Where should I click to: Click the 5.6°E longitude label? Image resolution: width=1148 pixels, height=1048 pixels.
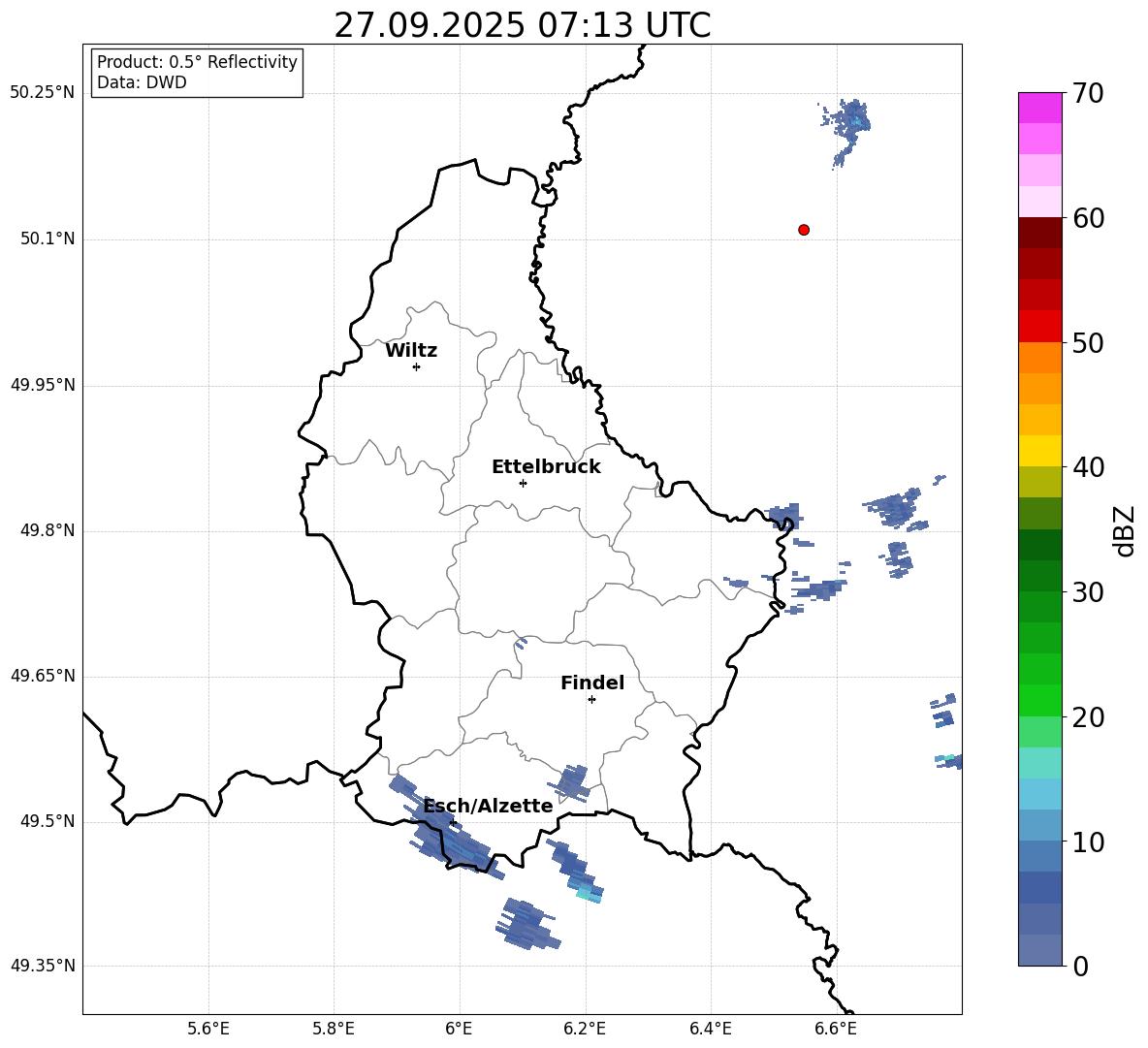click(x=208, y=1029)
